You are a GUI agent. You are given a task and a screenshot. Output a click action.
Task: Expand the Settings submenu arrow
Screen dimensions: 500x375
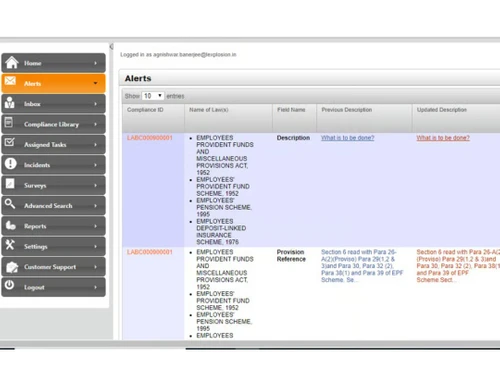tap(95, 246)
